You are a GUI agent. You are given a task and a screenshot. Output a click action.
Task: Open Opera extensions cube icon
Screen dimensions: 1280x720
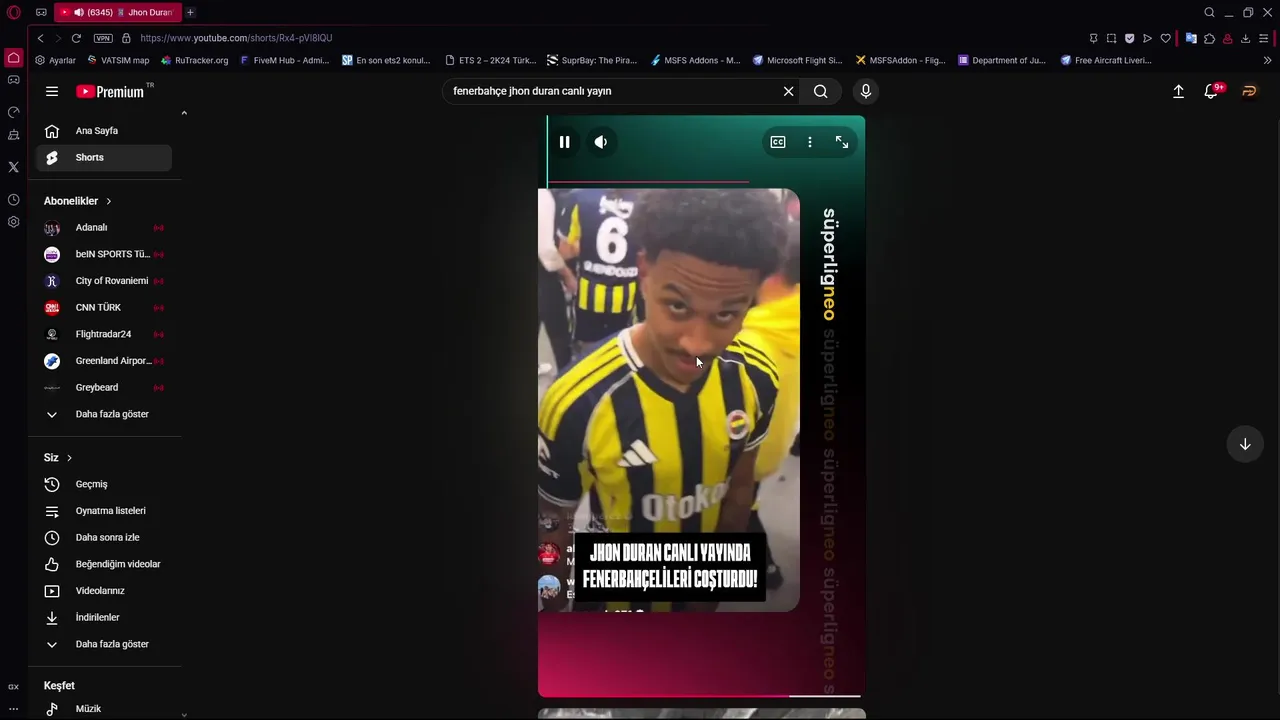tap(1209, 38)
